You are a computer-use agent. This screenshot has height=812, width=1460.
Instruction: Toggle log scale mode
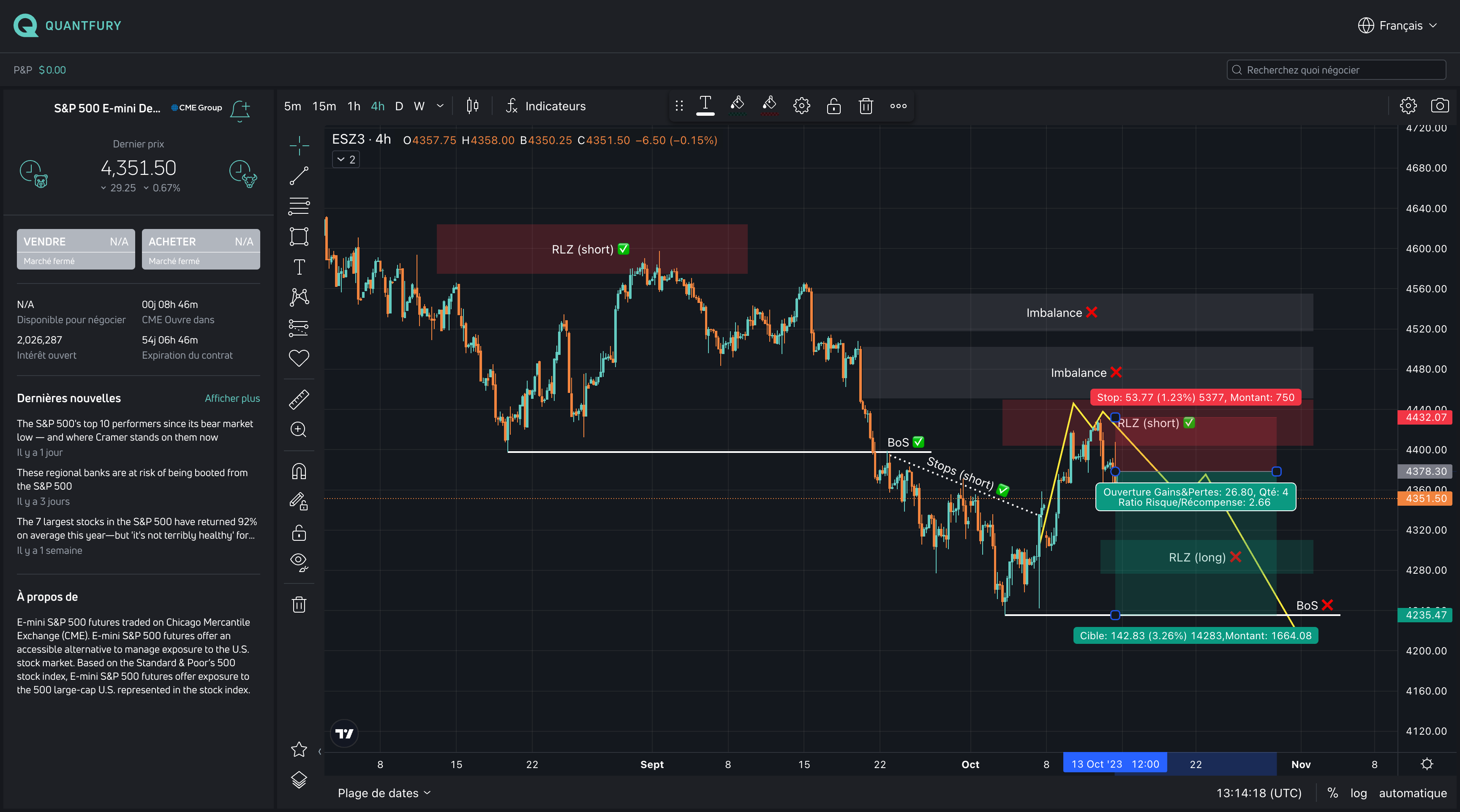click(x=1359, y=793)
